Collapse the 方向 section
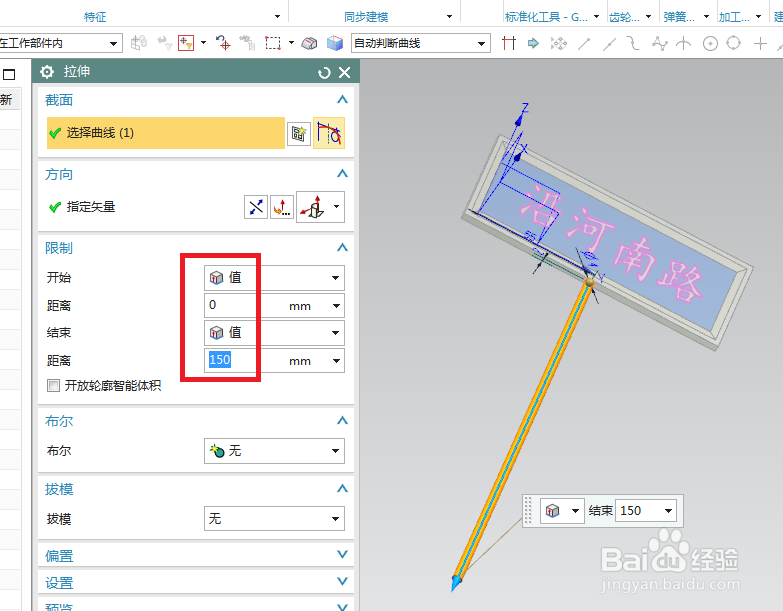This screenshot has height=611, width=783. 342,174
